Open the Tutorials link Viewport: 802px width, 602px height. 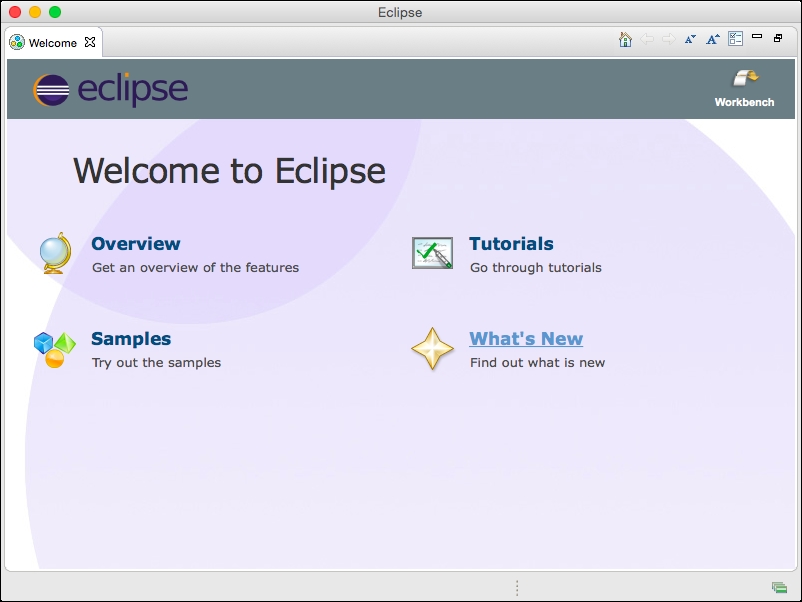(x=511, y=244)
